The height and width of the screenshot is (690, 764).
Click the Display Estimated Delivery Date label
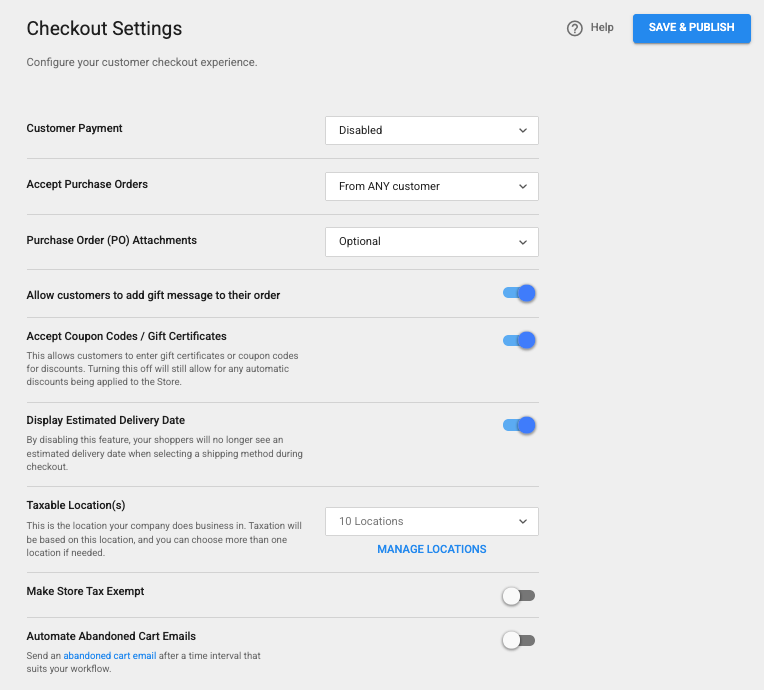(106, 420)
